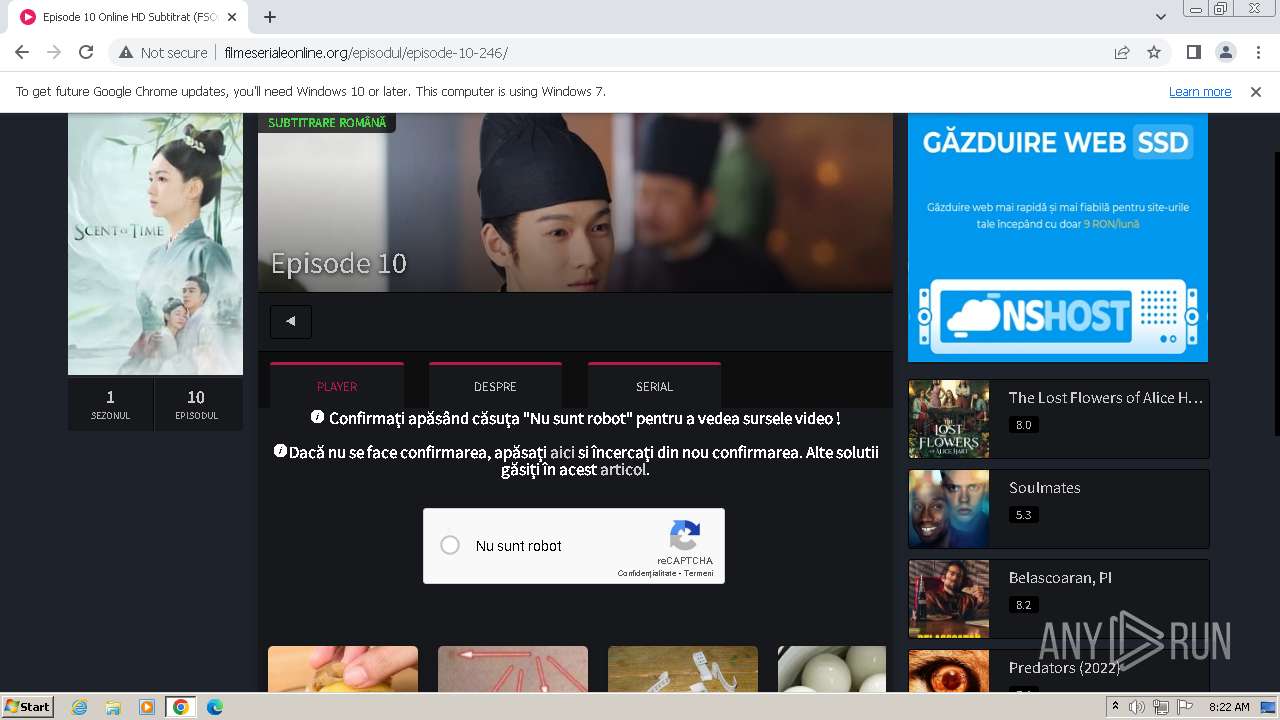This screenshot has width=1280, height=720.
Task: Select Episodul 10 box
Action: point(197,404)
